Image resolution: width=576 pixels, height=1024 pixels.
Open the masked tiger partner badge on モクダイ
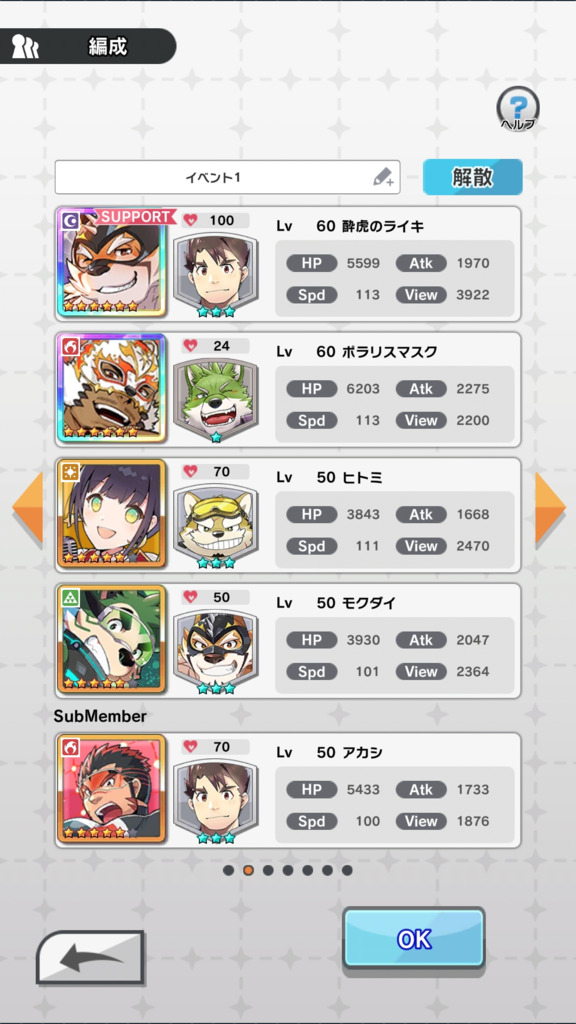216,650
